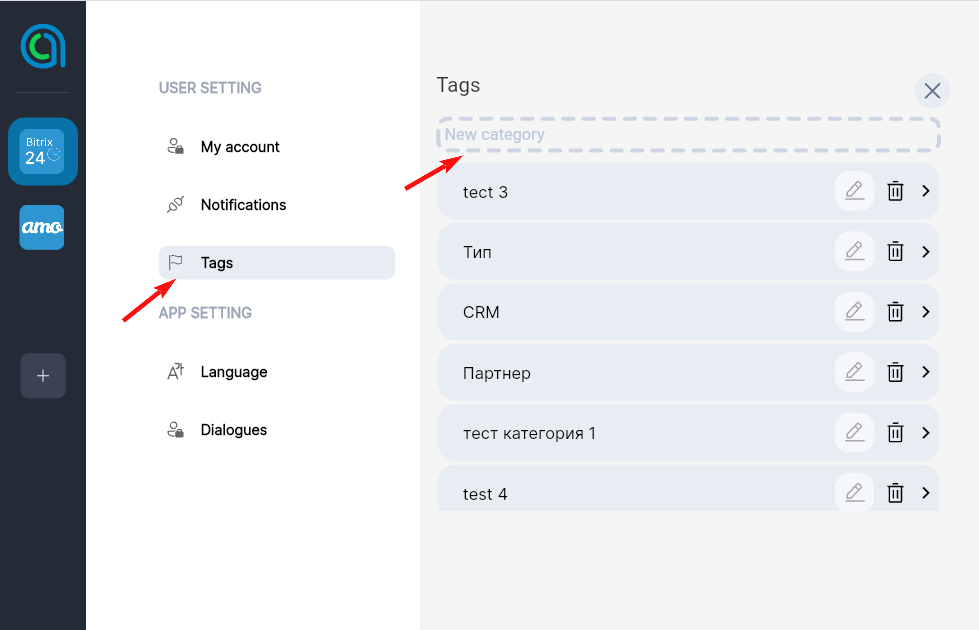
Task: Edit the 'CRM' tag category
Action: (x=854, y=312)
